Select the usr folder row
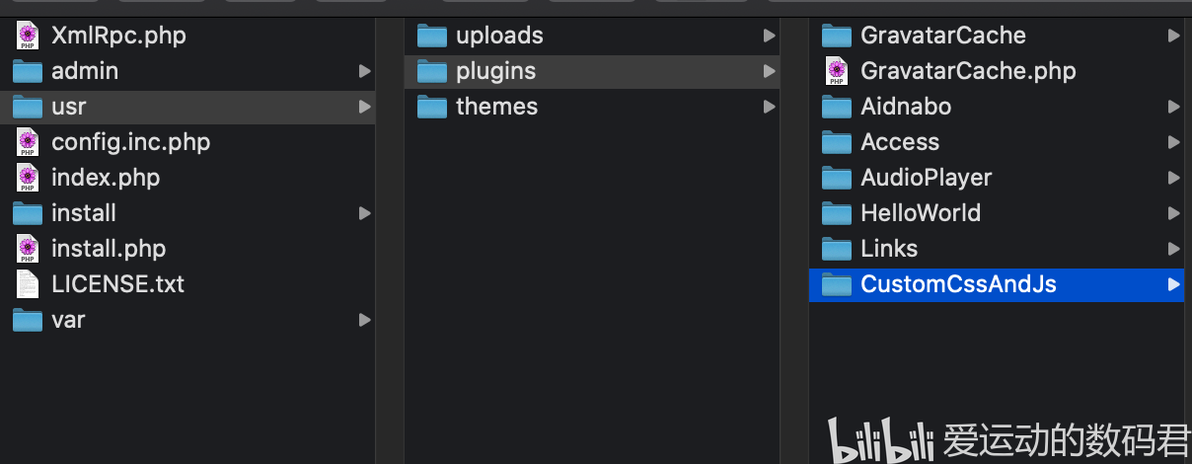 [x=188, y=107]
